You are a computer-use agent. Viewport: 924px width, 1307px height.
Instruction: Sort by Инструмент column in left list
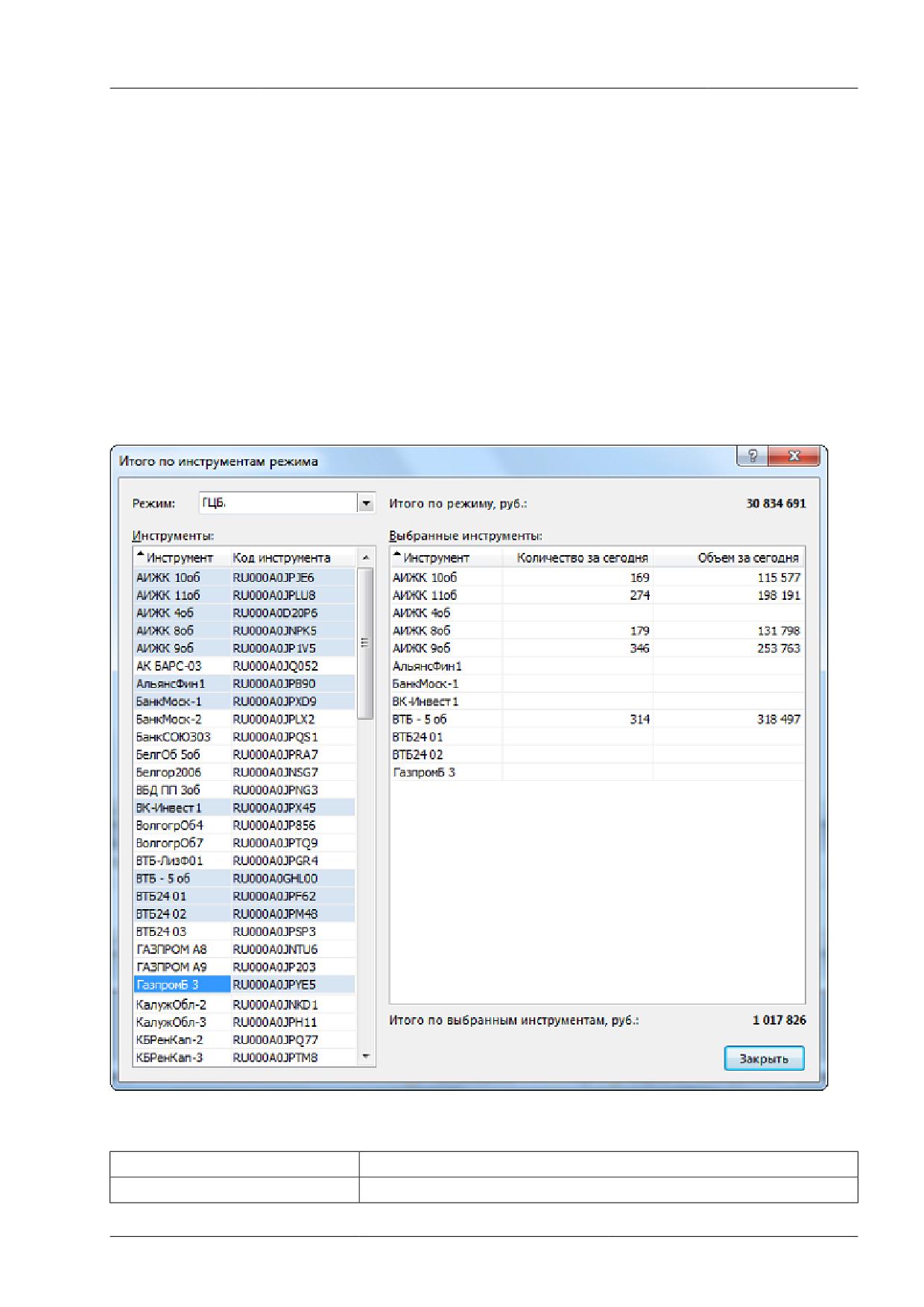click(x=182, y=557)
